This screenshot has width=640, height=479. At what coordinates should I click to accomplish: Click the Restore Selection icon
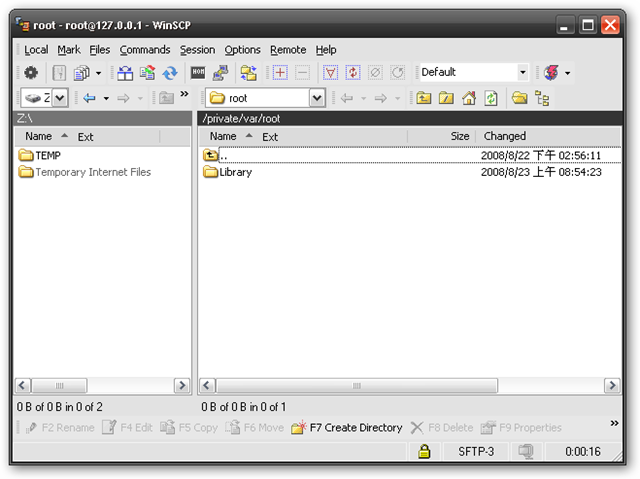[398, 73]
